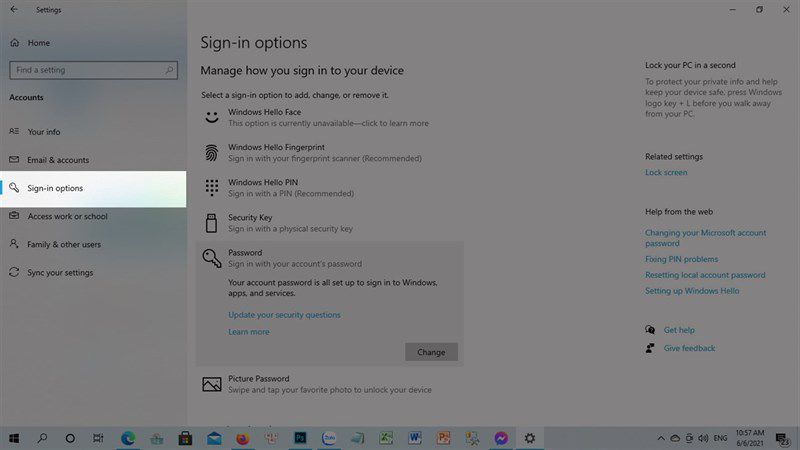Click Learn more link under Password

point(248,332)
